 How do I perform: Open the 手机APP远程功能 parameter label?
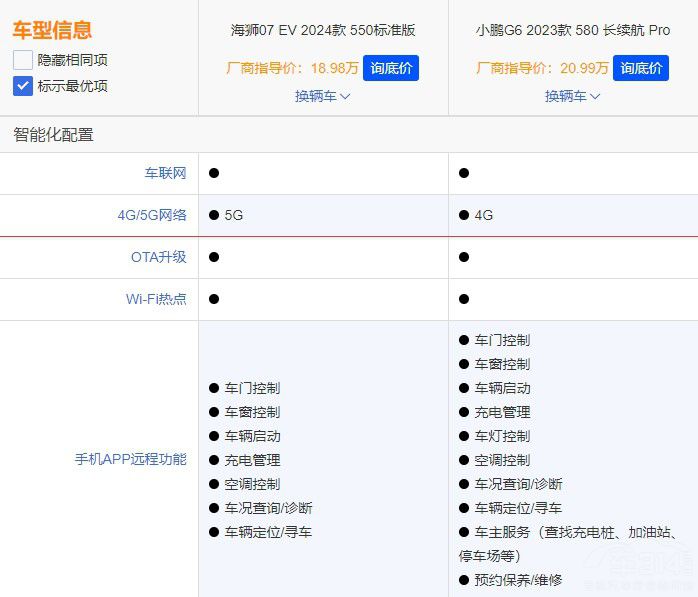[x=130, y=460]
